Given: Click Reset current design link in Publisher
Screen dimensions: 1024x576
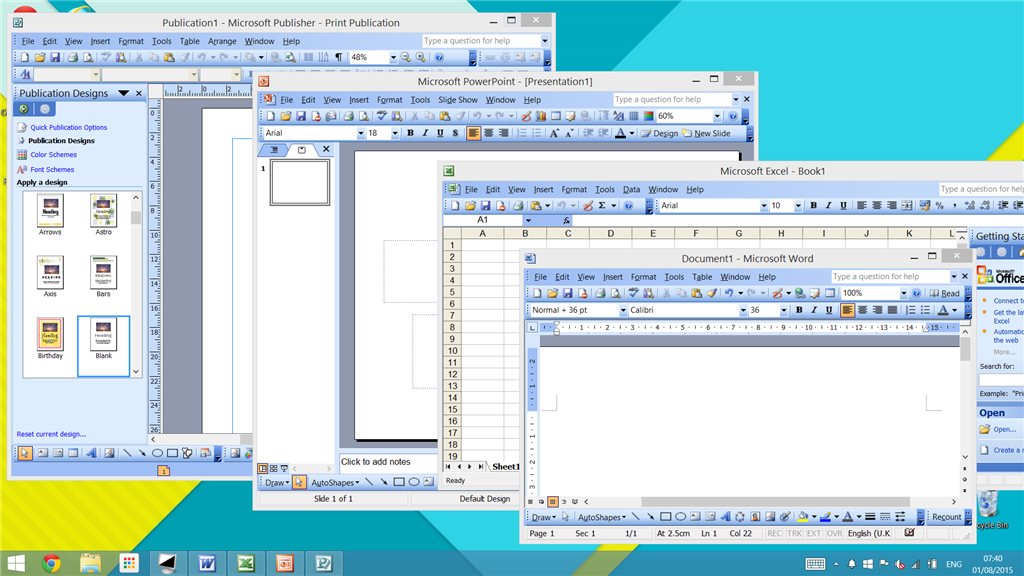Looking at the screenshot, I should tap(51, 434).
